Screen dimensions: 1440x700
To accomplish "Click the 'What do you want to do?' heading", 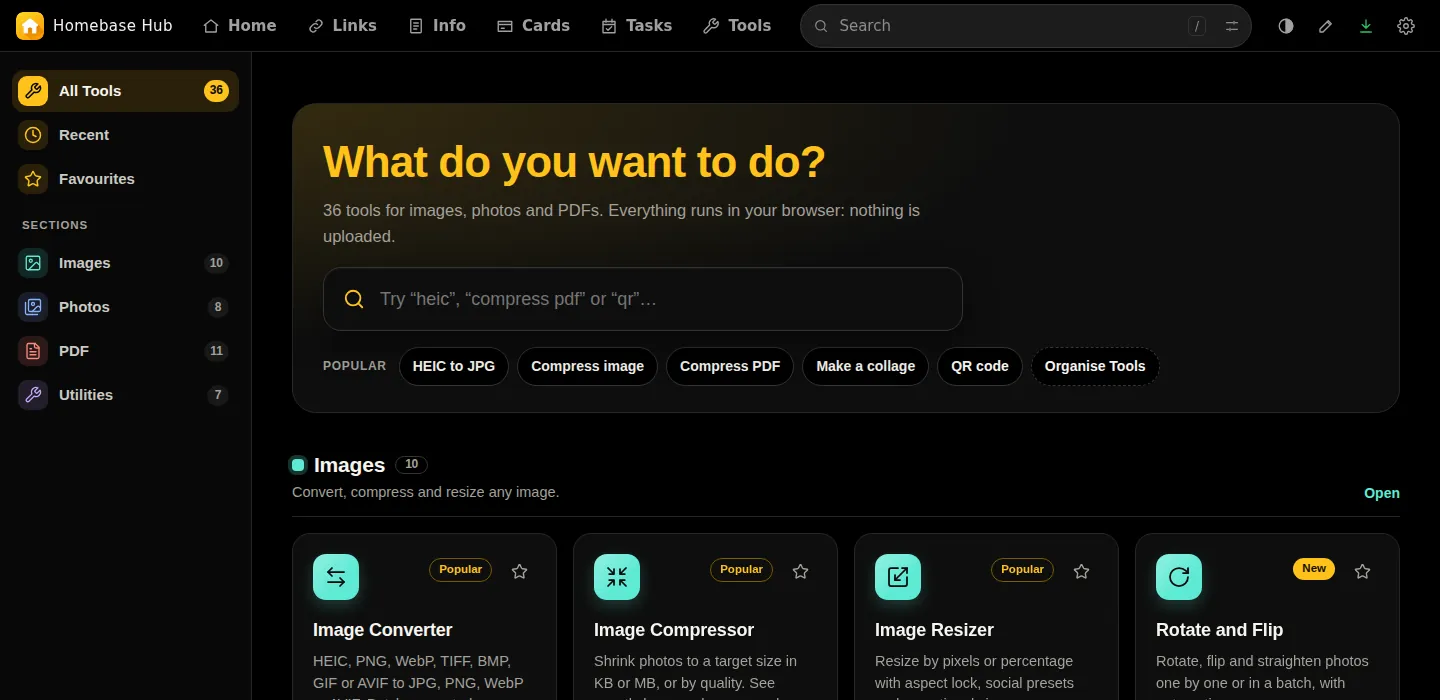I will pos(574,162).
